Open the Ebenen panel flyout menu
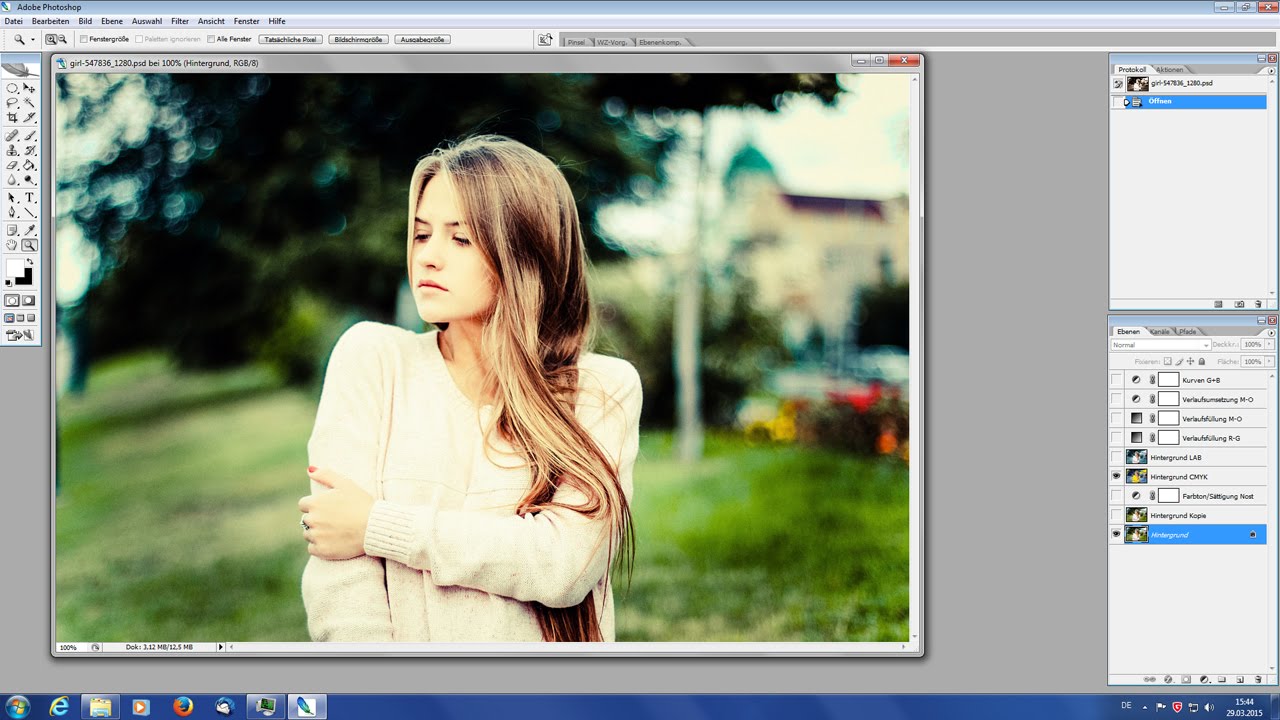Image resolution: width=1280 pixels, height=720 pixels. coord(1271,333)
